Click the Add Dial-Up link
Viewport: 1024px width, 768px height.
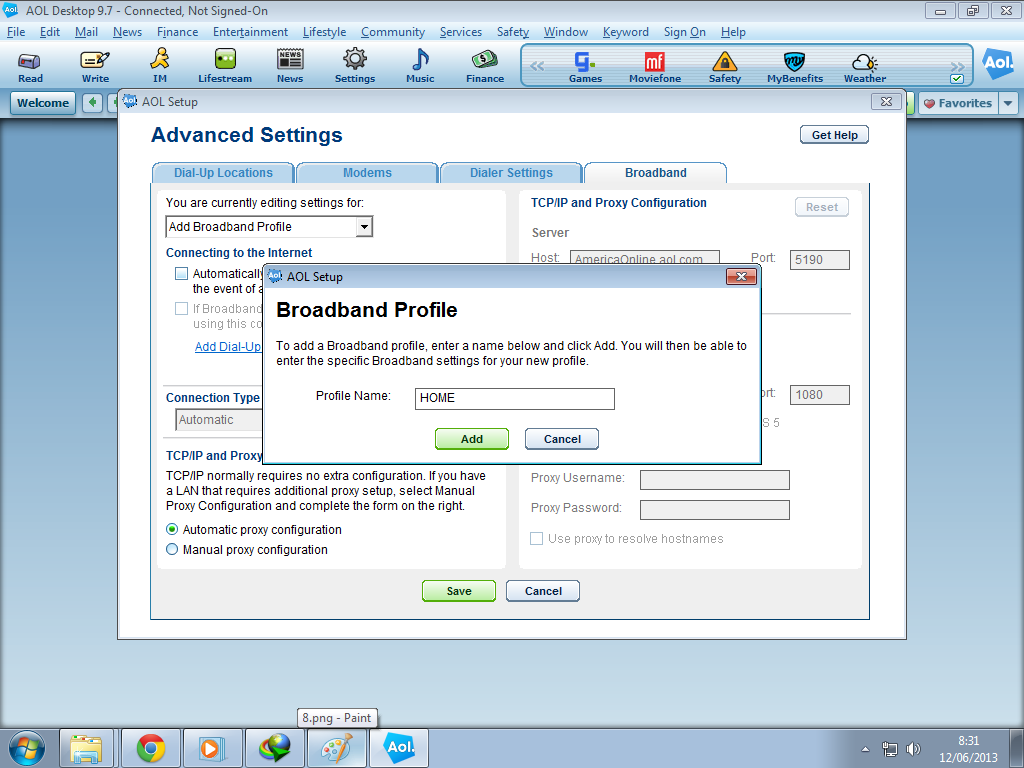point(228,347)
